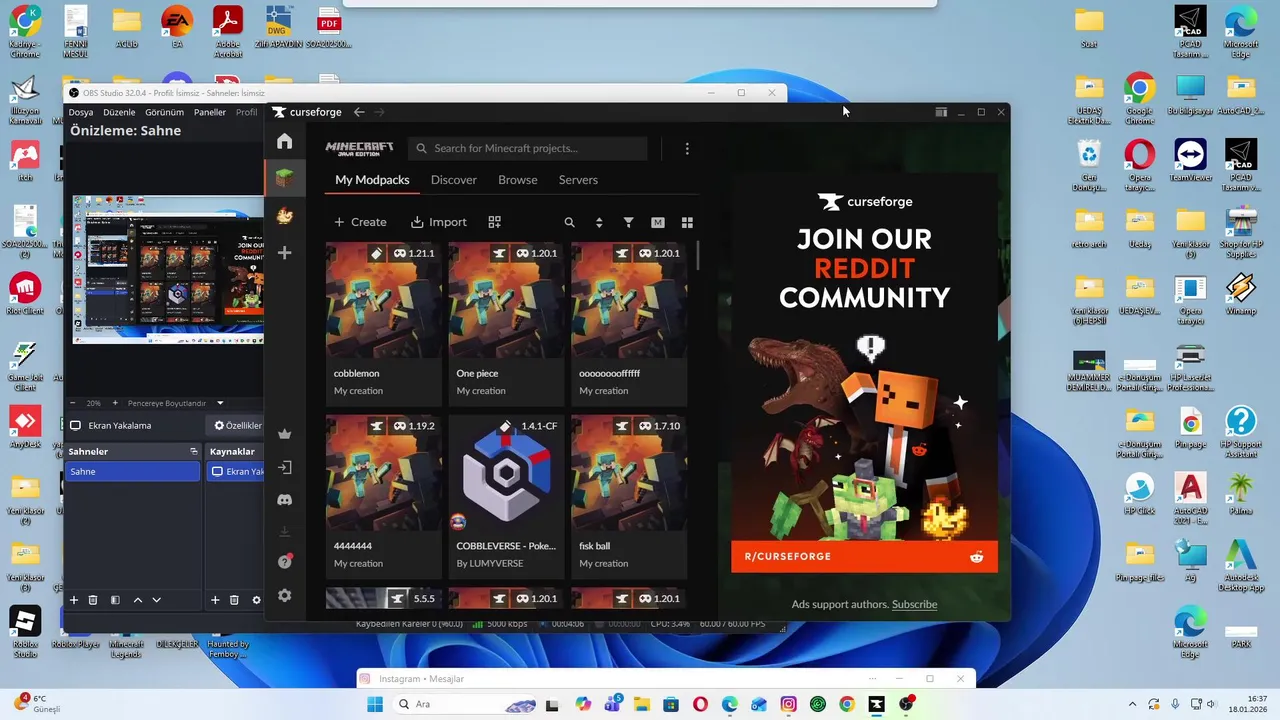Image resolution: width=1280 pixels, height=720 pixels.
Task: Click the scene filters icon in OBS Sahneler toolbar
Action: 115,600
